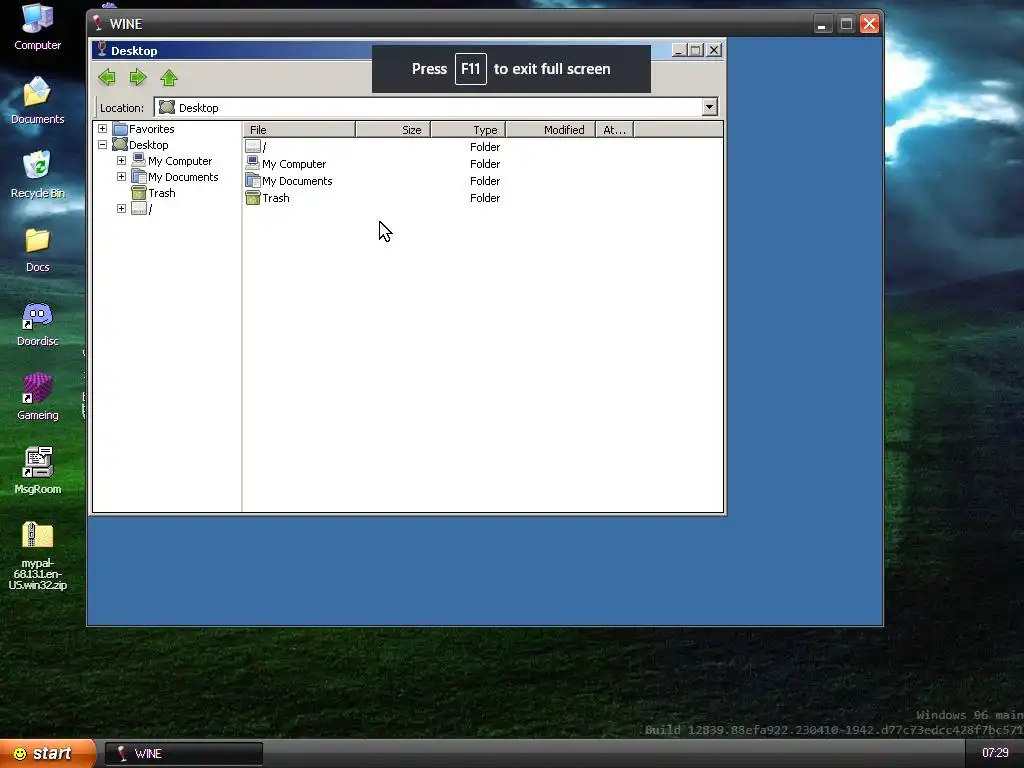Select the / drive icon in file list
The width and height of the screenshot is (1024, 768).
[253, 147]
